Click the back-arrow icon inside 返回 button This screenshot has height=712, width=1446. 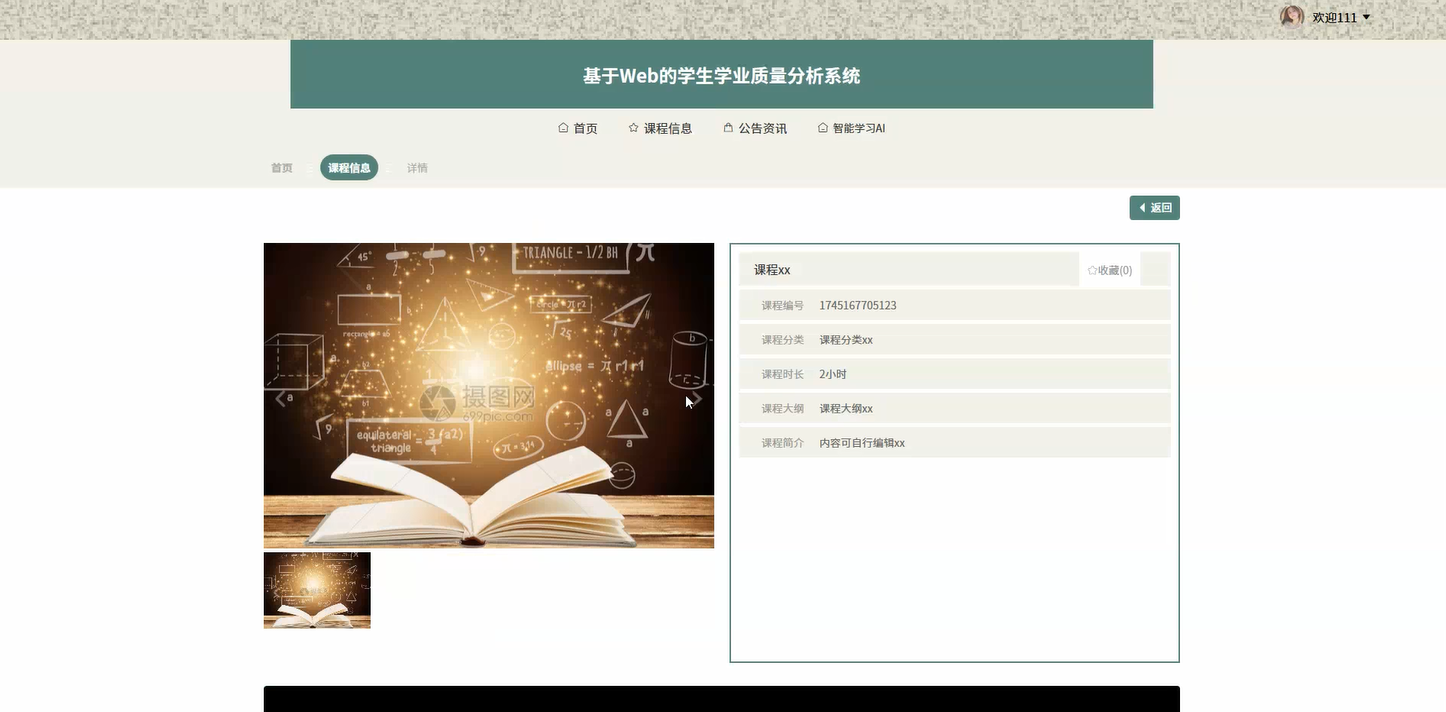1142,207
